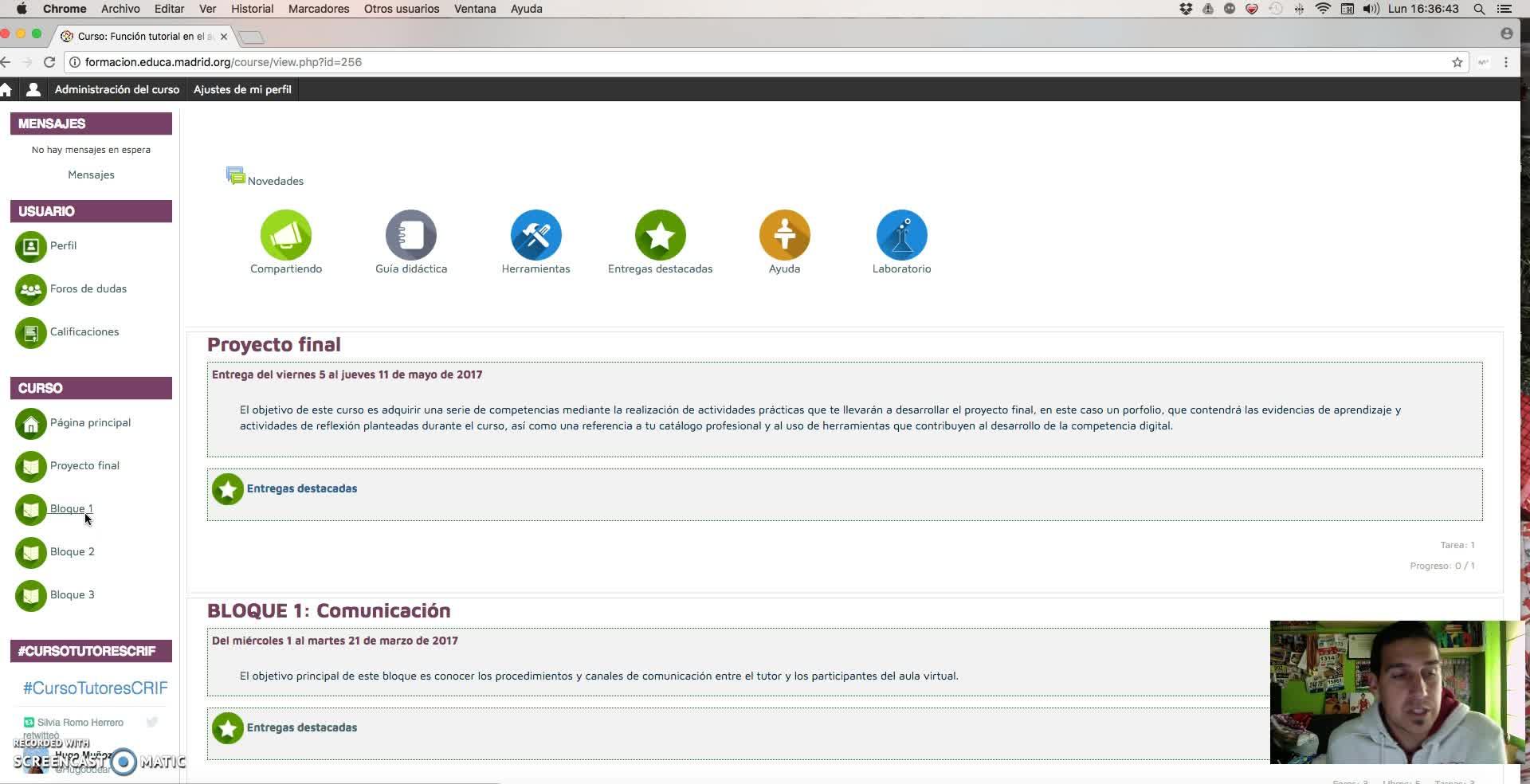Click the clock showing Lun 16:36:43

click(1423, 9)
